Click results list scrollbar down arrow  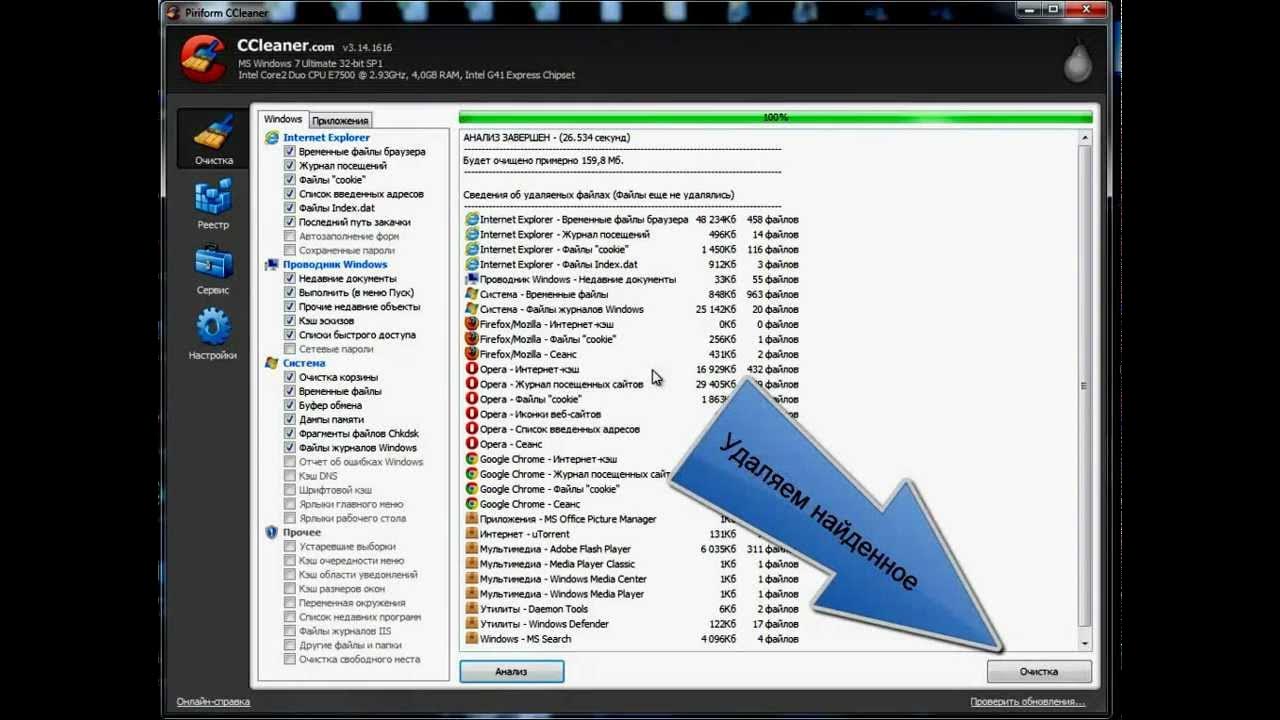(x=1085, y=643)
